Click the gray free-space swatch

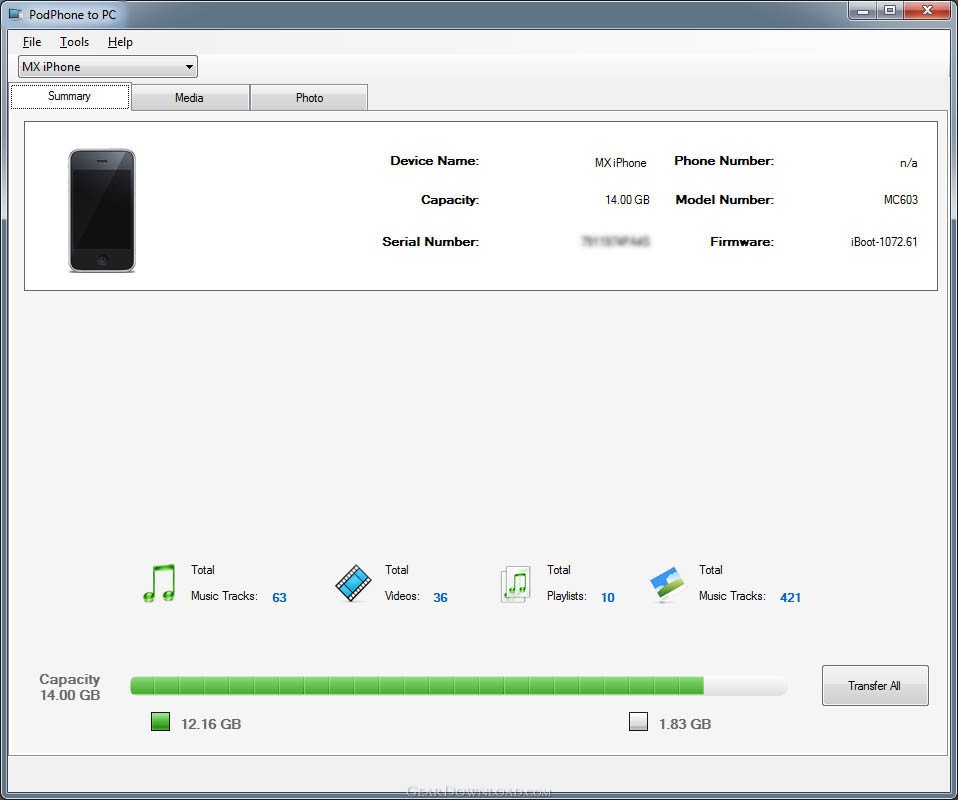point(638,722)
